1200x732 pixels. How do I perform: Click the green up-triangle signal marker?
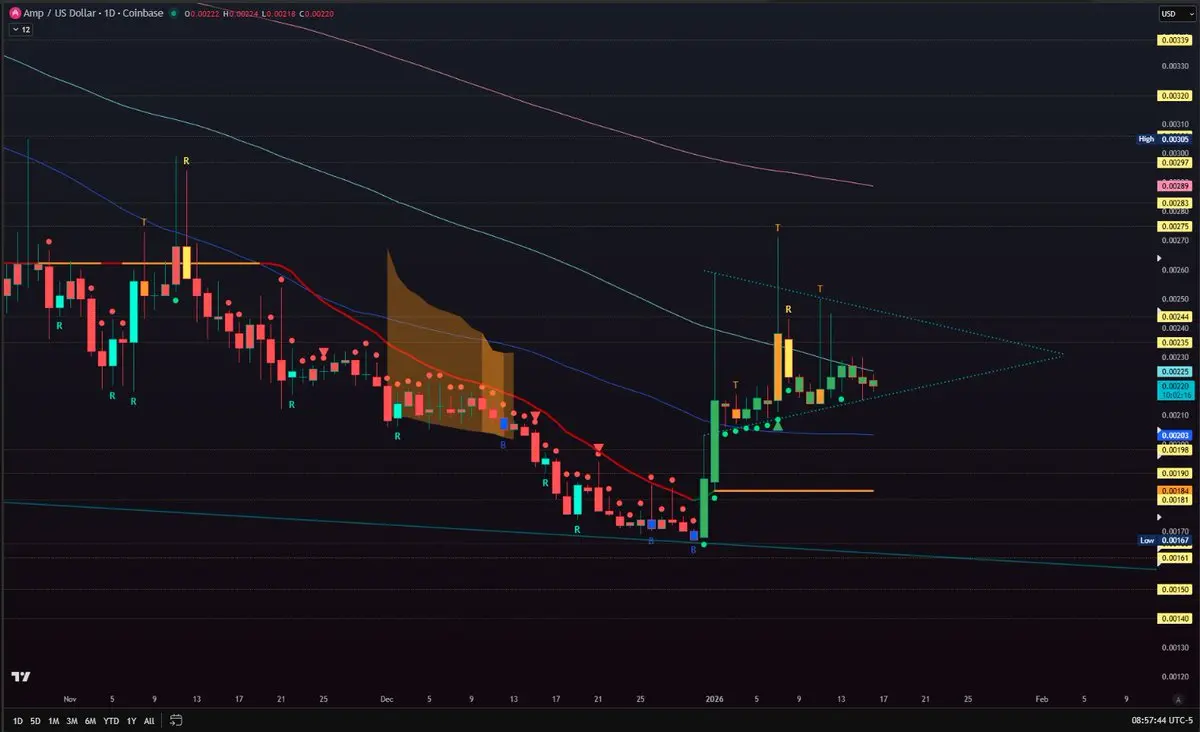[x=778, y=427]
